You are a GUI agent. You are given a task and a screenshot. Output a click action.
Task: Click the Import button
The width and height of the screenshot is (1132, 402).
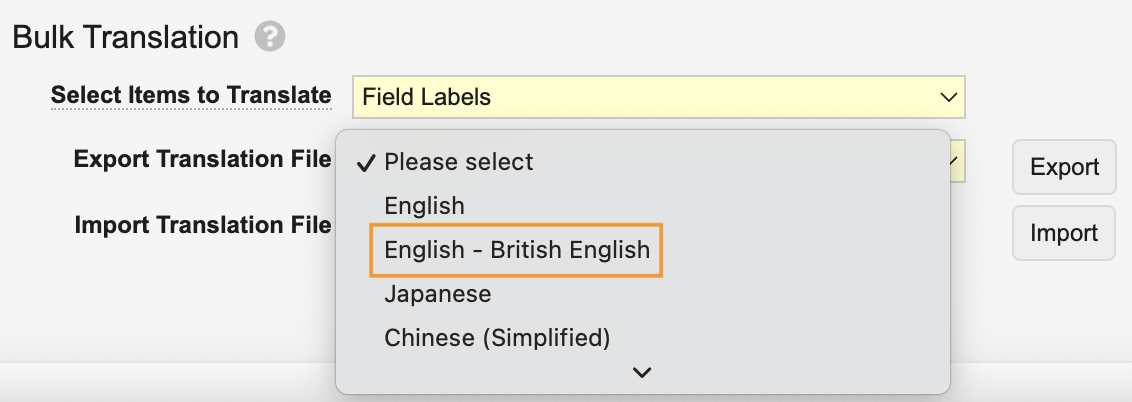1064,233
